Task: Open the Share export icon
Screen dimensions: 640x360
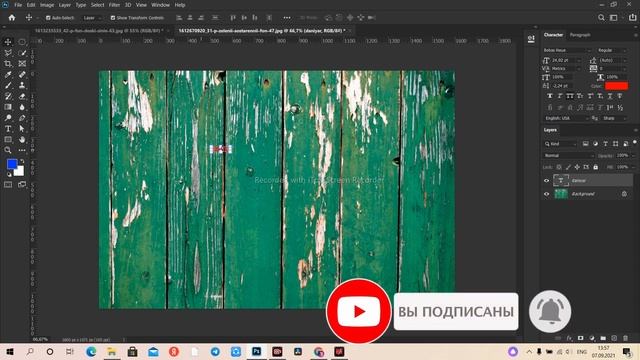Action: pyautogui.click(x=632, y=18)
